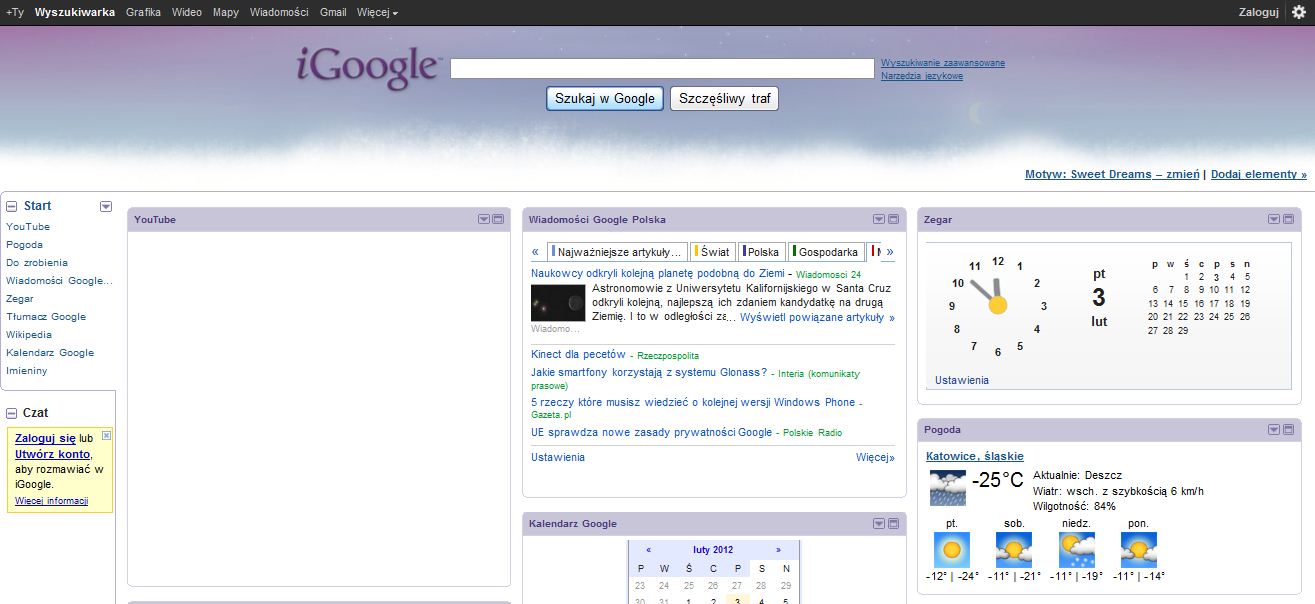
Task: Open the Zegar gadget options menu
Action: (x=1274, y=219)
